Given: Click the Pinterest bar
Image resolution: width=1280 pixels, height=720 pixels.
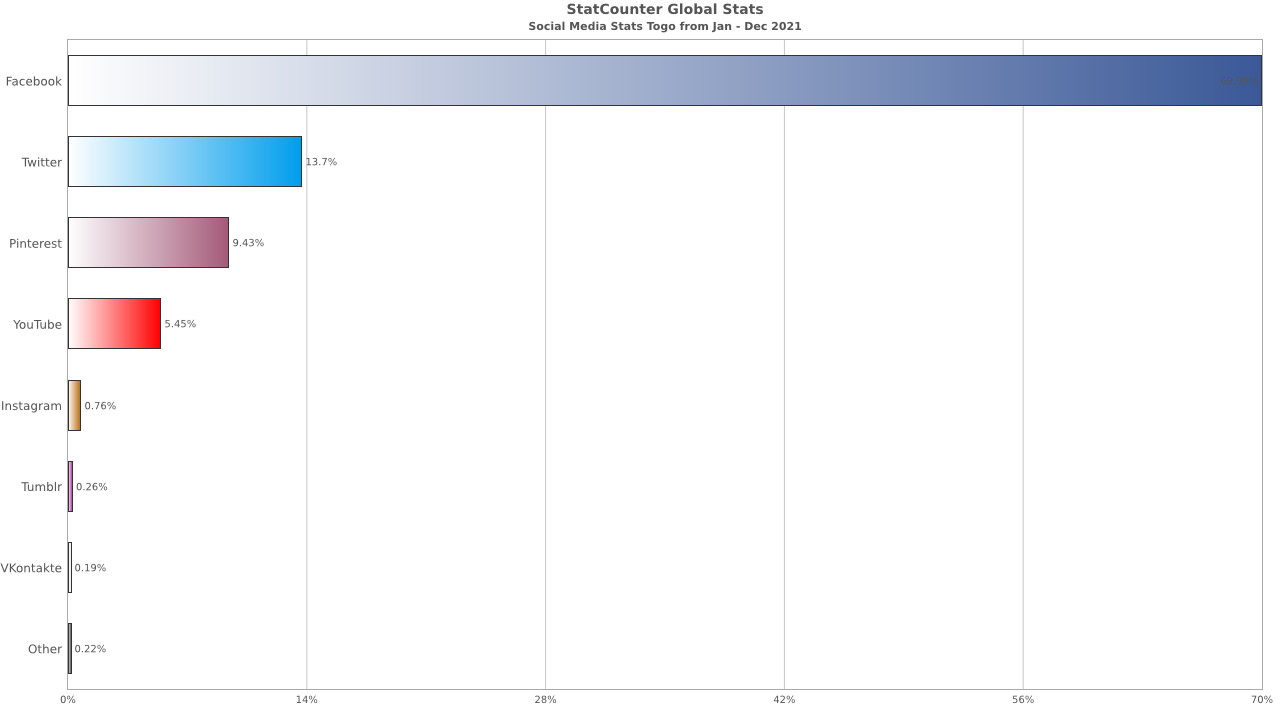Looking at the screenshot, I should [x=148, y=243].
